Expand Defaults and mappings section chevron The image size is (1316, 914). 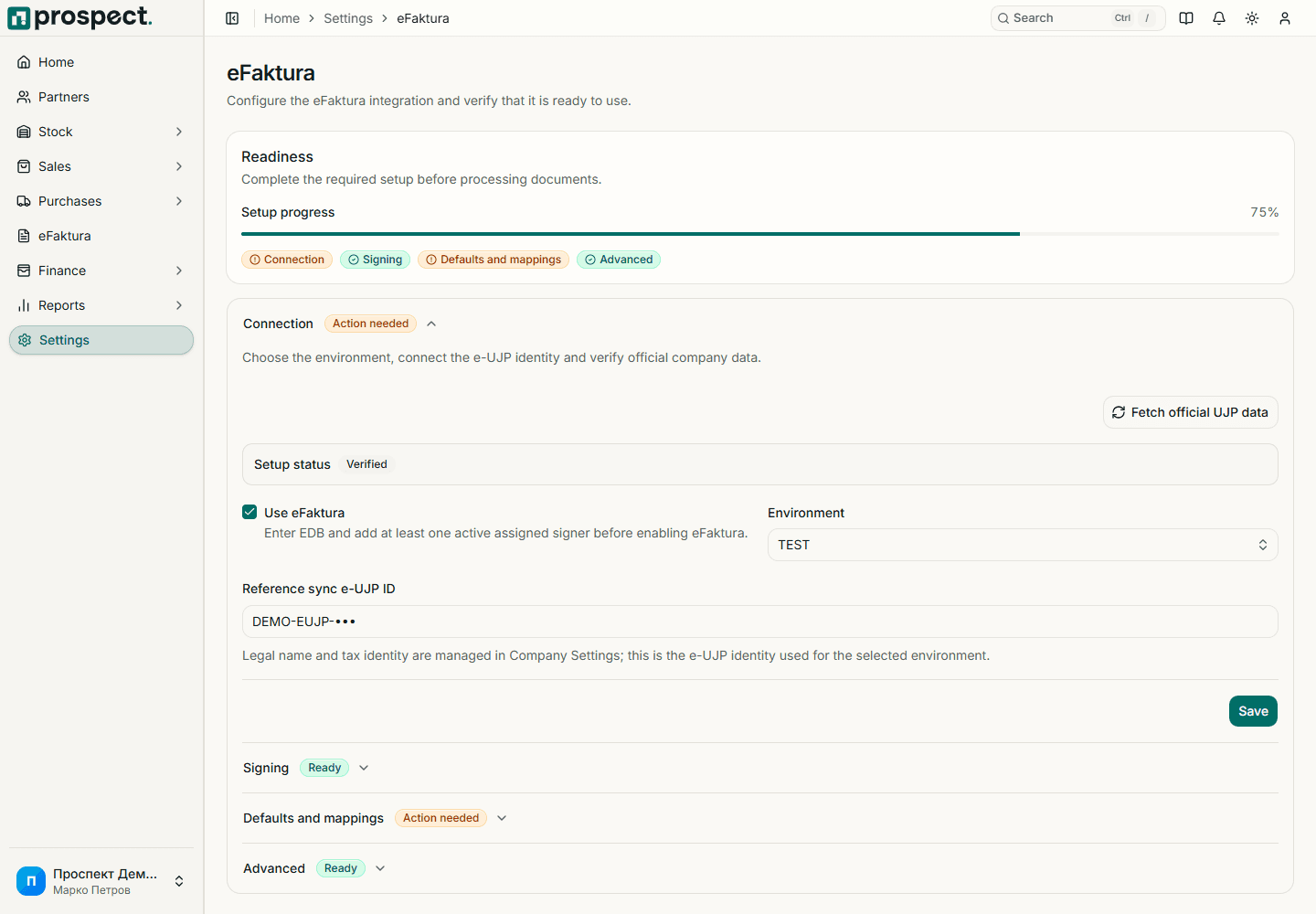pyautogui.click(x=502, y=818)
